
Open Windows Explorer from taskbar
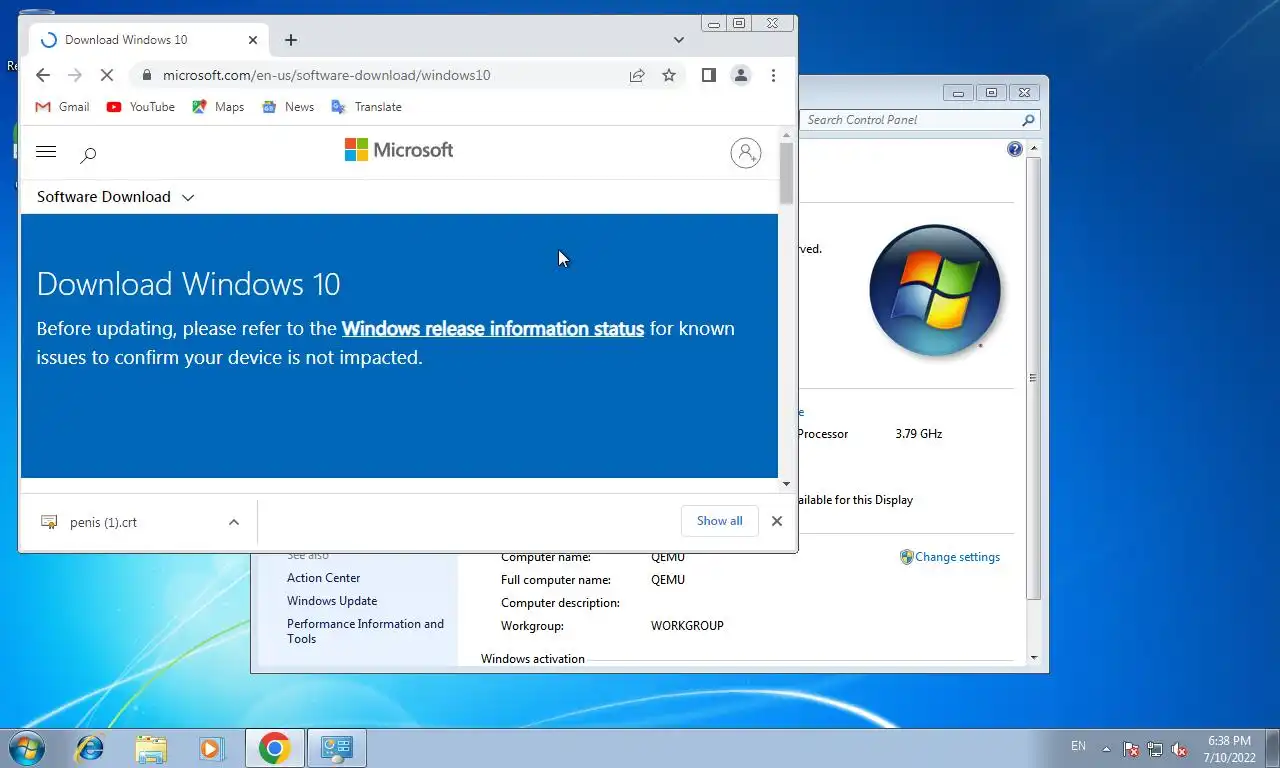tap(151, 748)
